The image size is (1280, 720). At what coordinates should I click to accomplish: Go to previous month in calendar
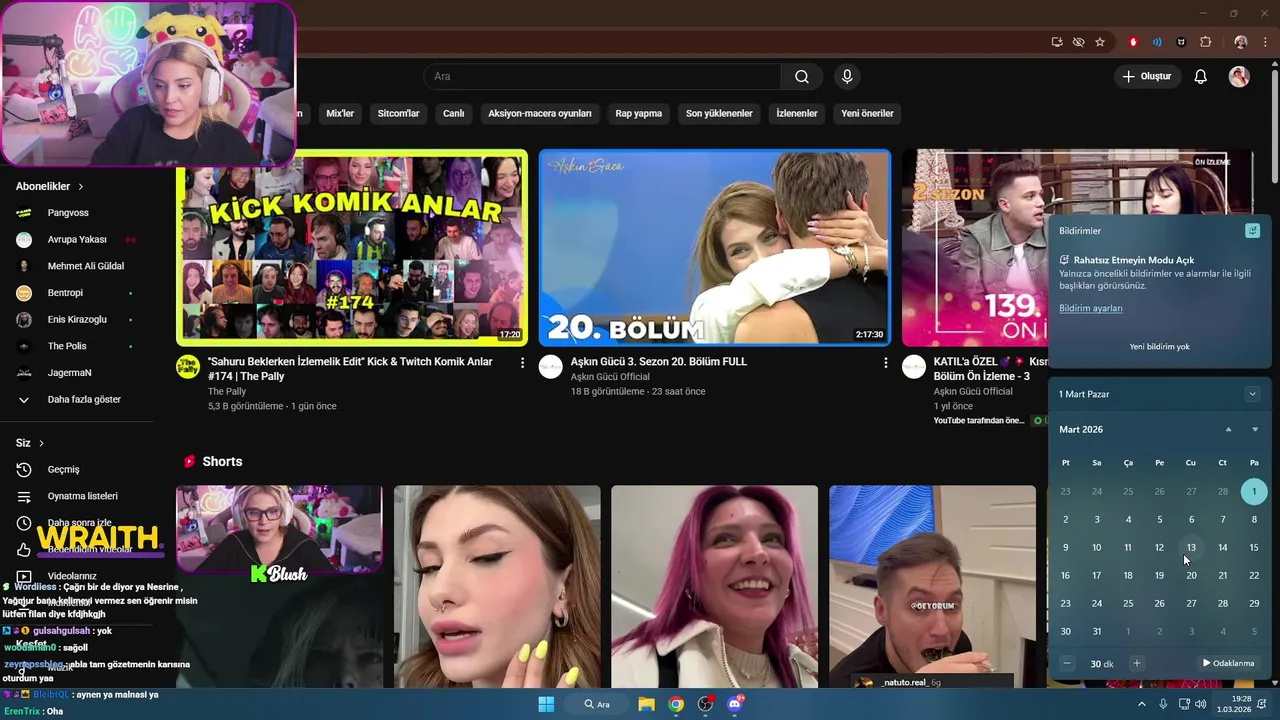pos(1228,430)
